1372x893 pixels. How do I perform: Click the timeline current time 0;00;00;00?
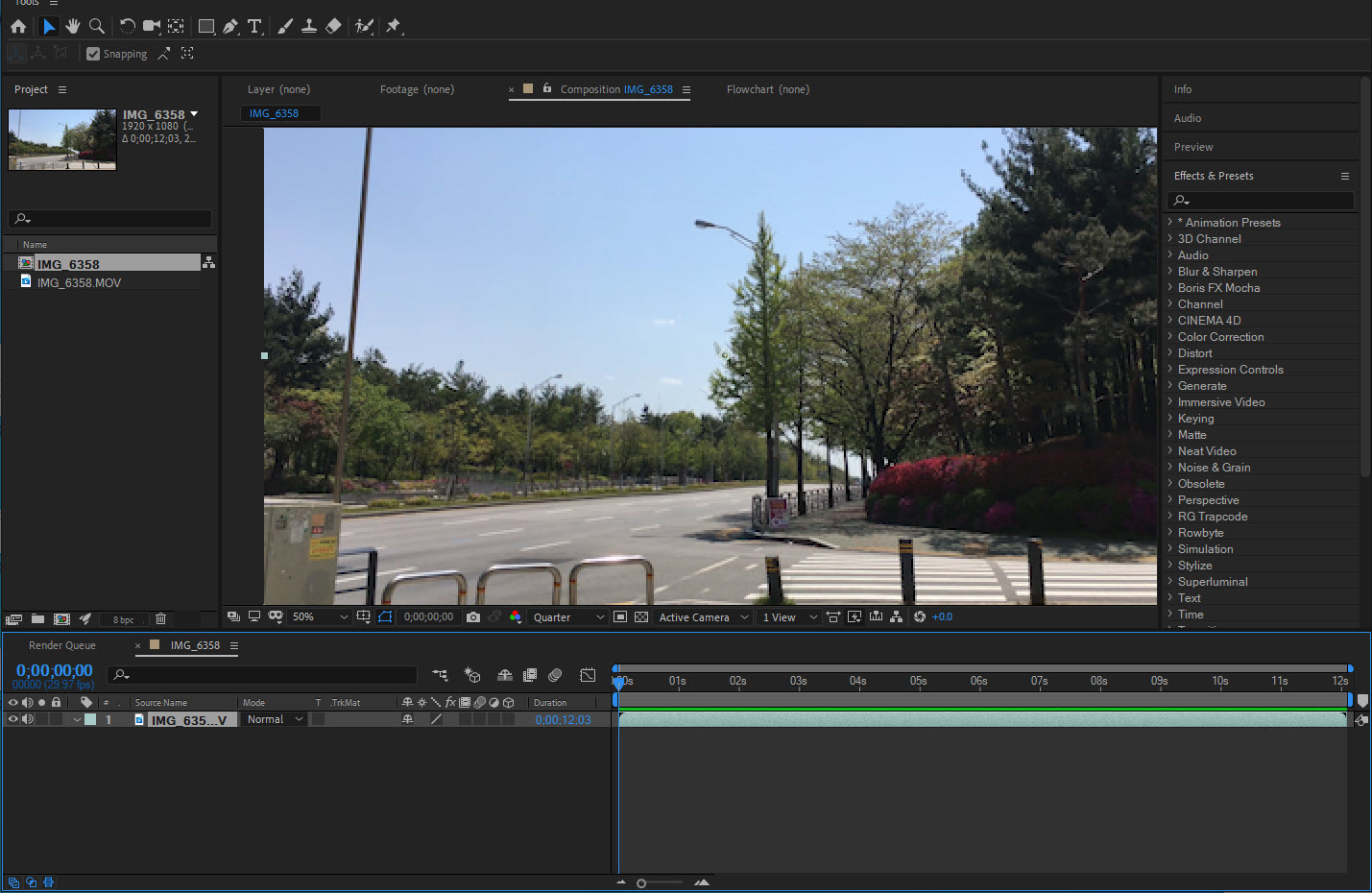click(x=55, y=670)
